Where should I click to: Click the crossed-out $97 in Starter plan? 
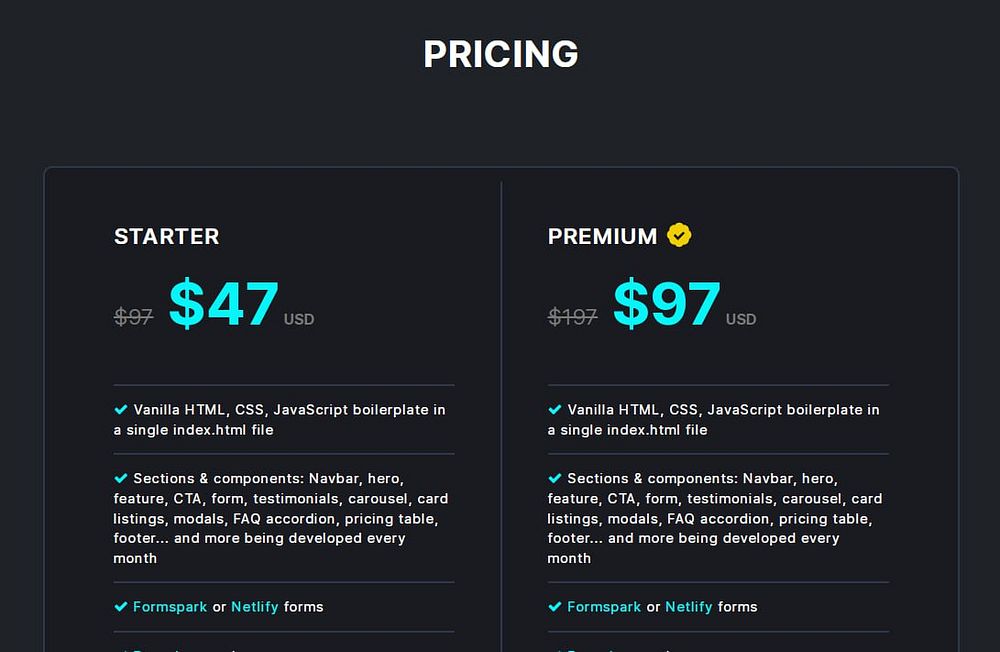(x=133, y=317)
